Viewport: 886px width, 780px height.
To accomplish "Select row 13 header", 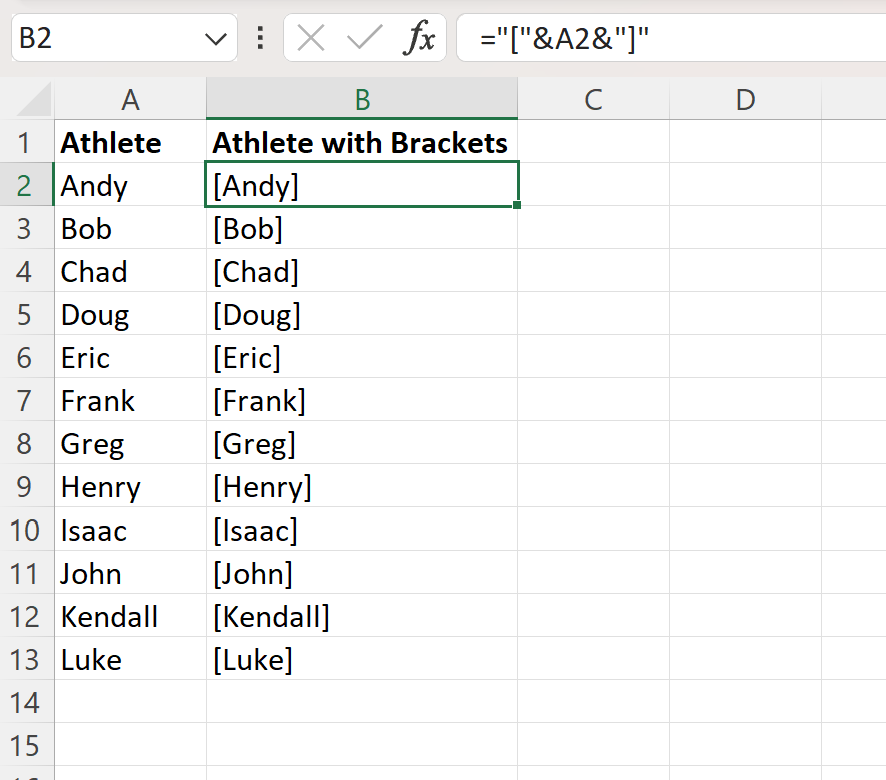I will [26, 659].
